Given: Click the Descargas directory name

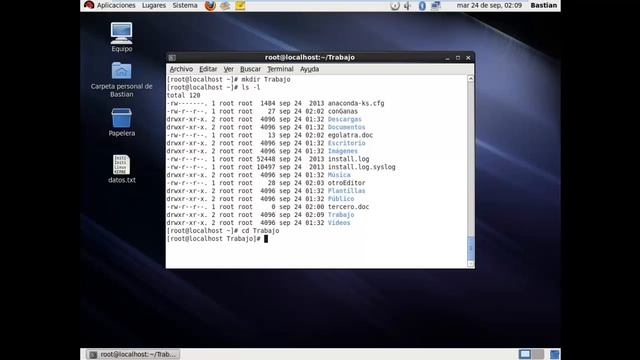Looking at the screenshot, I should [x=344, y=119].
